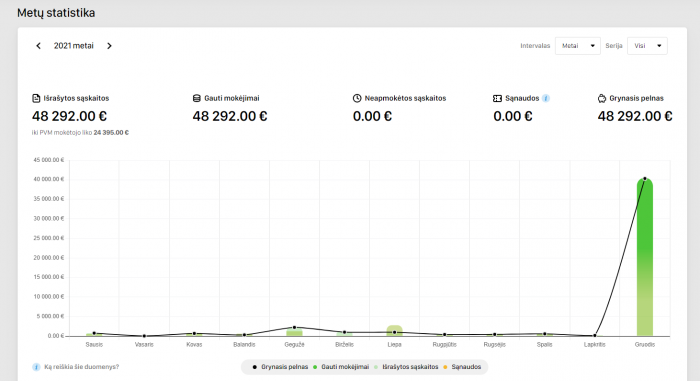
Task: Click the 'Vasaris' month axis label
Action: coord(144,344)
